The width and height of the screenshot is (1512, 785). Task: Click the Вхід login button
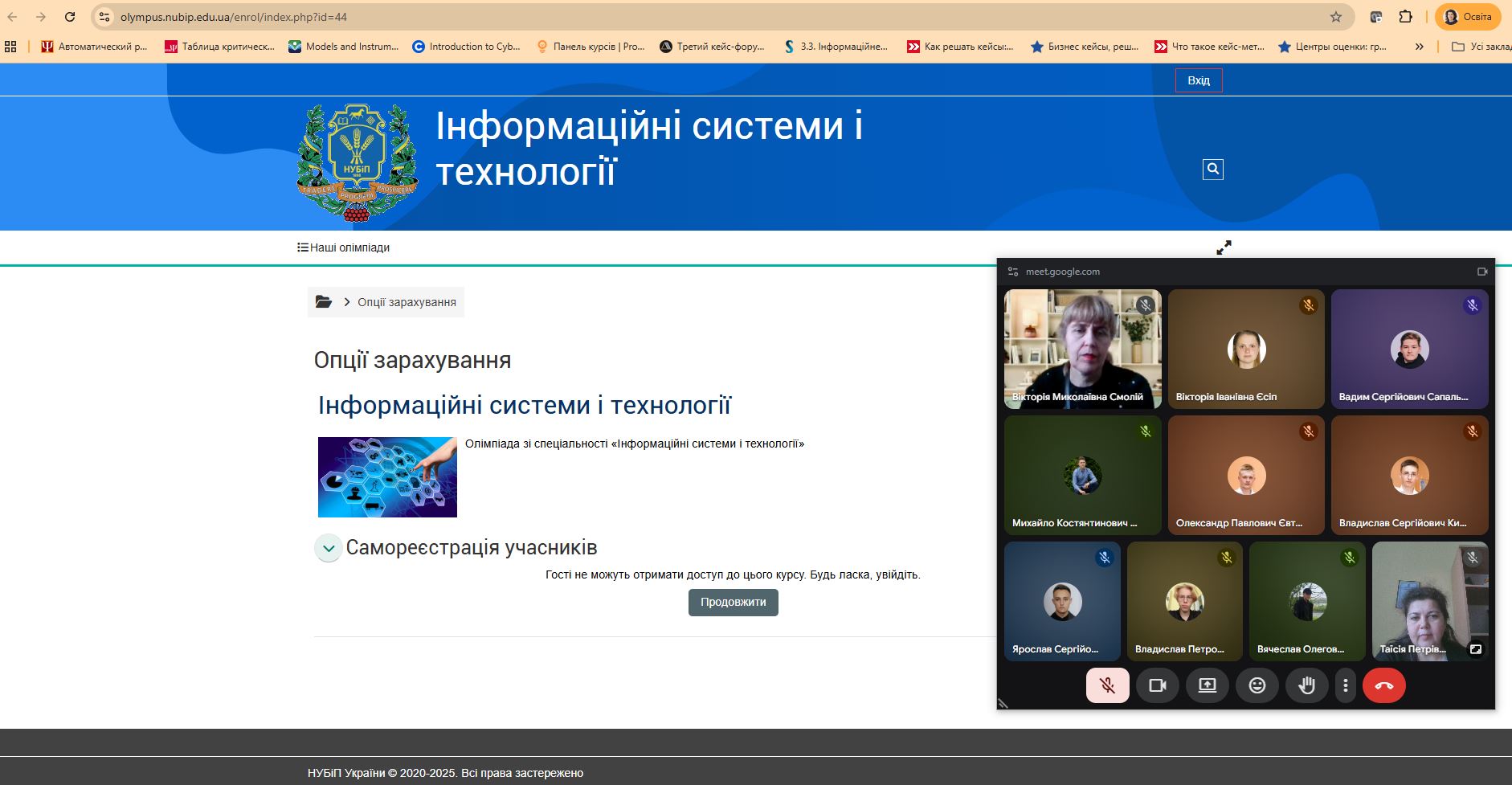tap(1198, 80)
